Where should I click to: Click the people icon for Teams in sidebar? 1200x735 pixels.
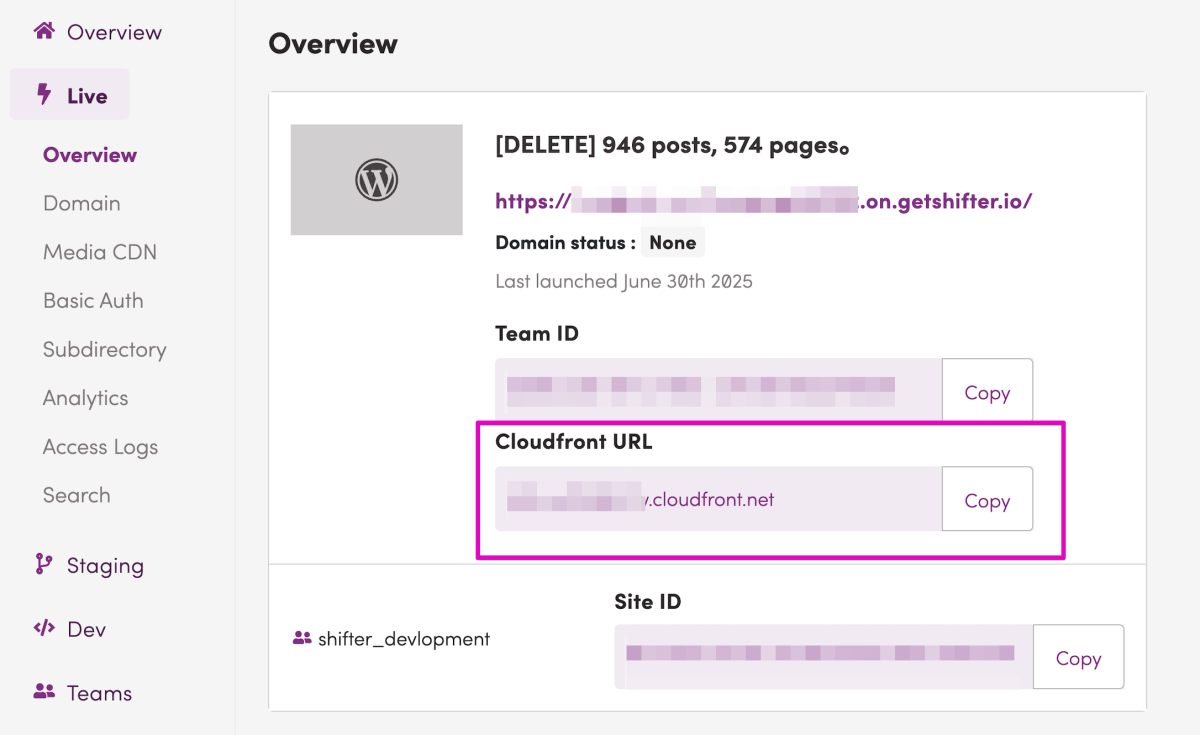[43, 692]
